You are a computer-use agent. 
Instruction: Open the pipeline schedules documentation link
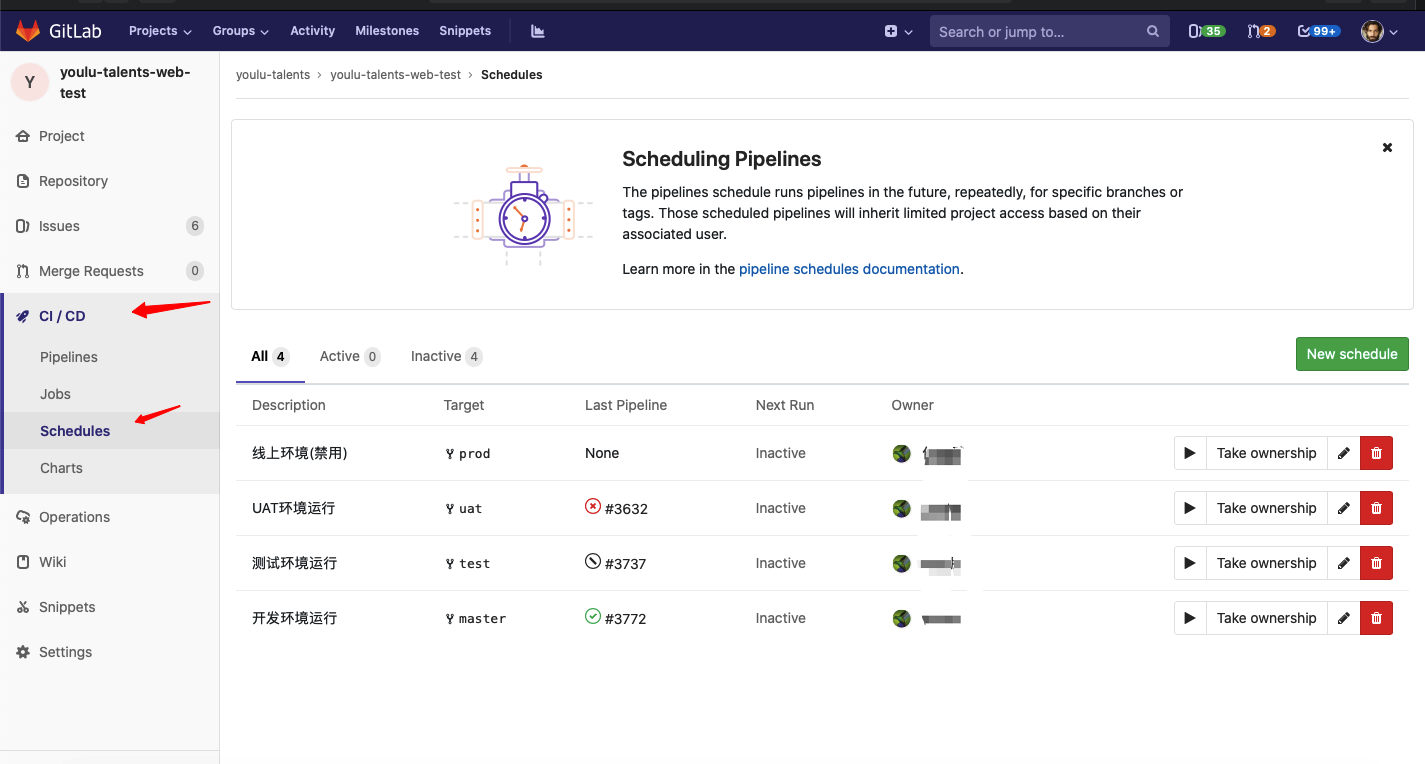849,269
